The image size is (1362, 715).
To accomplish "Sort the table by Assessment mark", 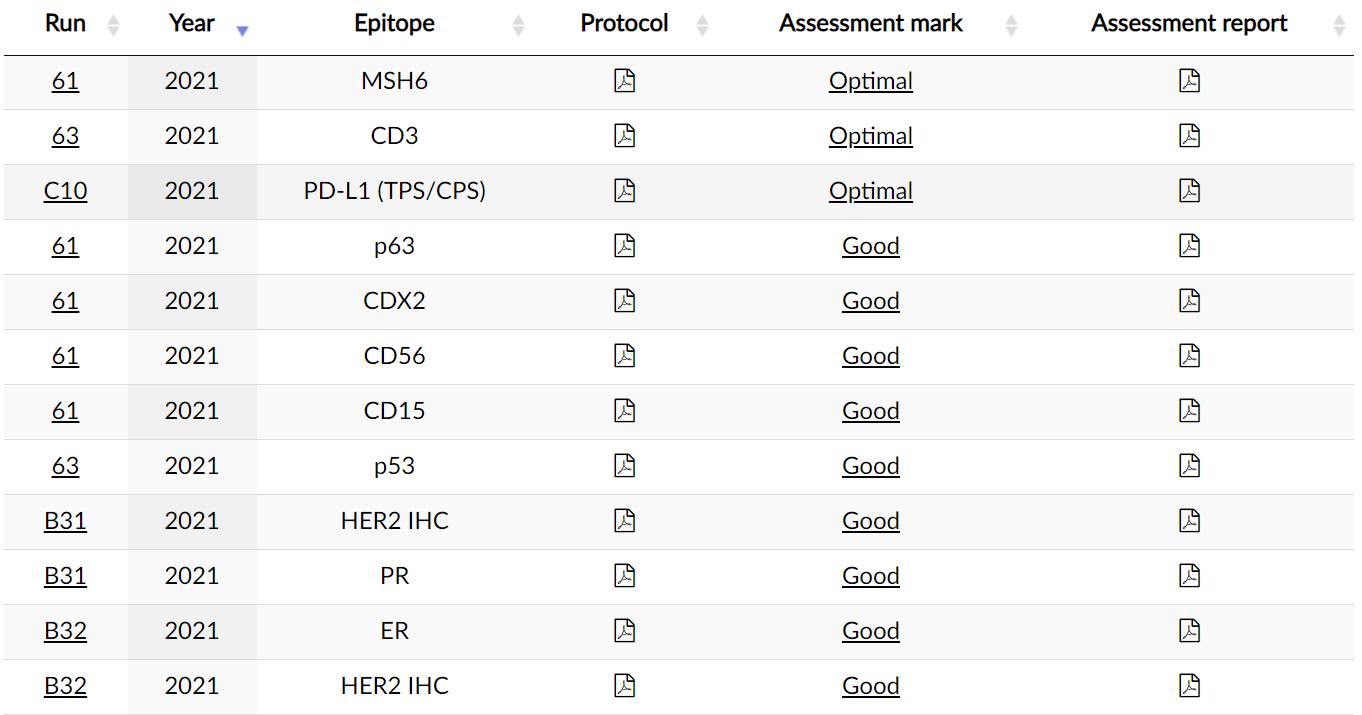I will click(x=871, y=24).
